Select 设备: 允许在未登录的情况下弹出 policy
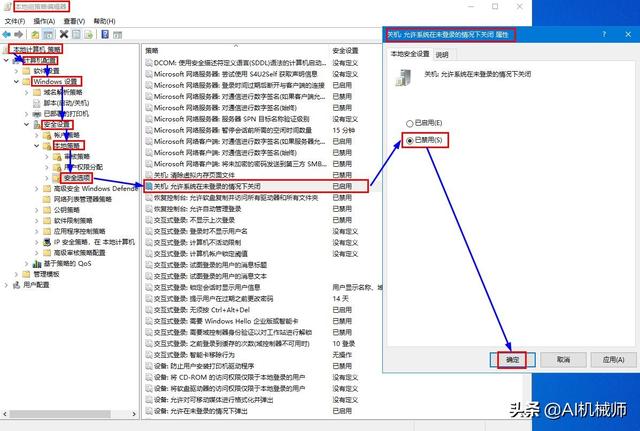640x431 pixels. 201,411
